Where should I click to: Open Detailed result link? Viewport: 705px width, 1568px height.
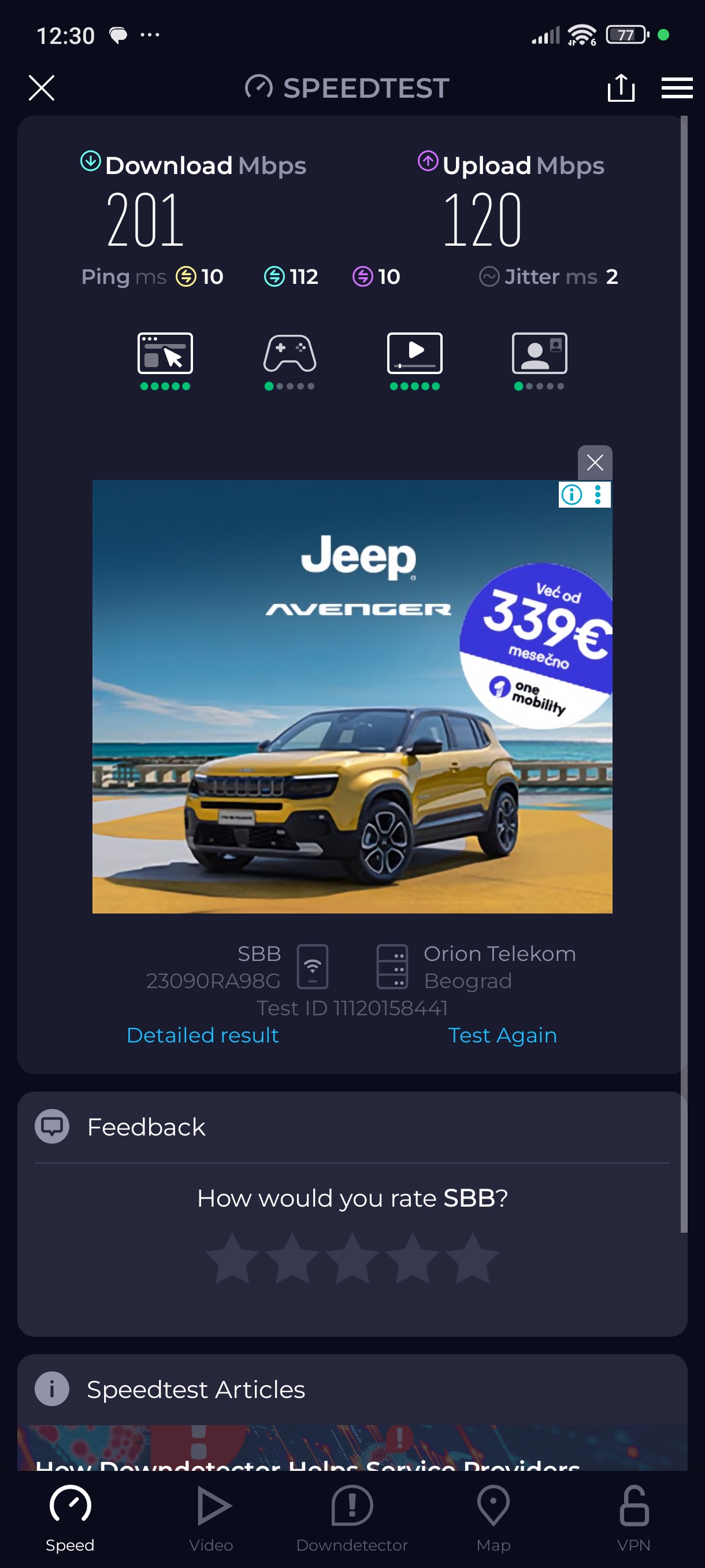(203, 1036)
